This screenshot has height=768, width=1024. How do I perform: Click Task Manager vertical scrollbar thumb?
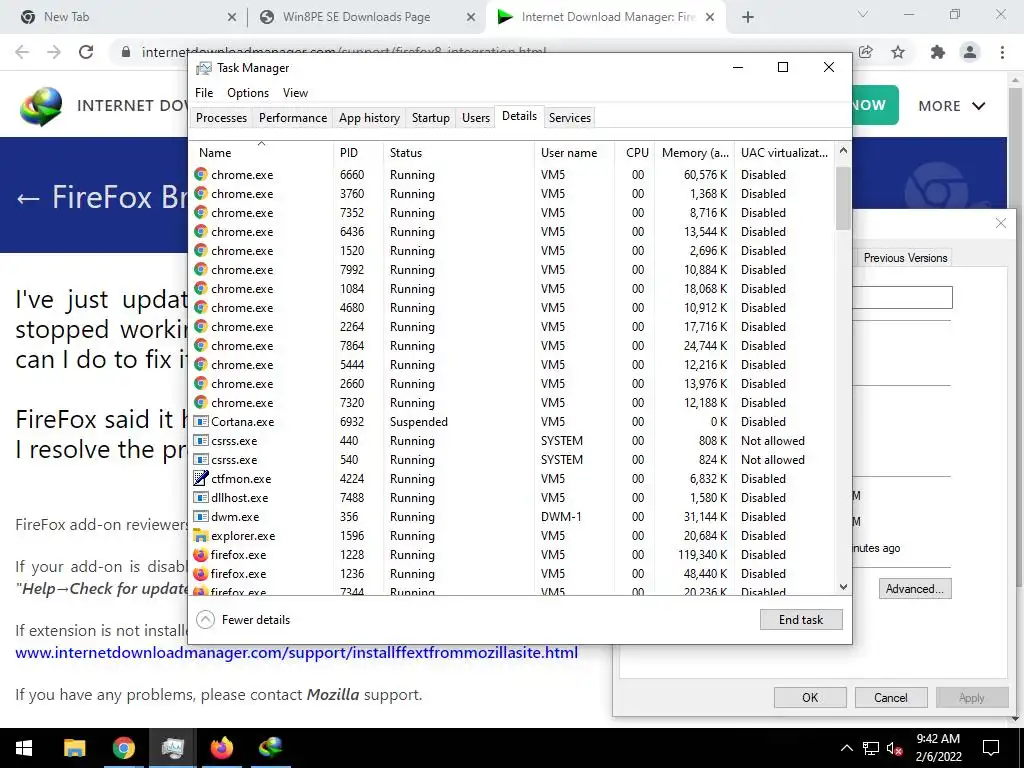(x=843, y=198)
